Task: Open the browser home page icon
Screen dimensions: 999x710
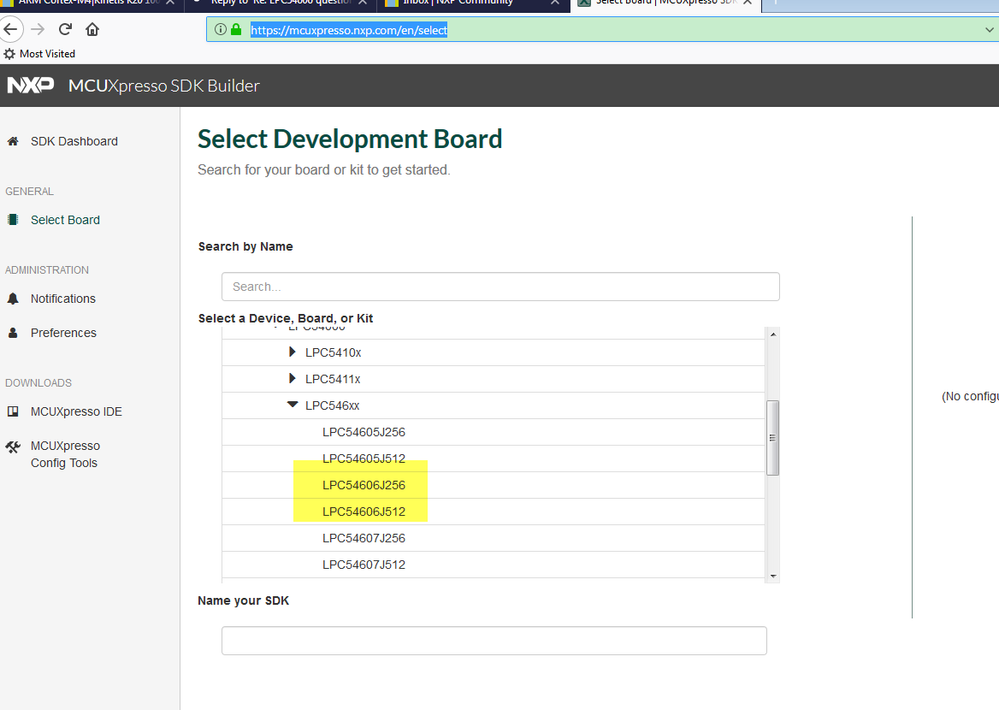Action: pos(92,29)
